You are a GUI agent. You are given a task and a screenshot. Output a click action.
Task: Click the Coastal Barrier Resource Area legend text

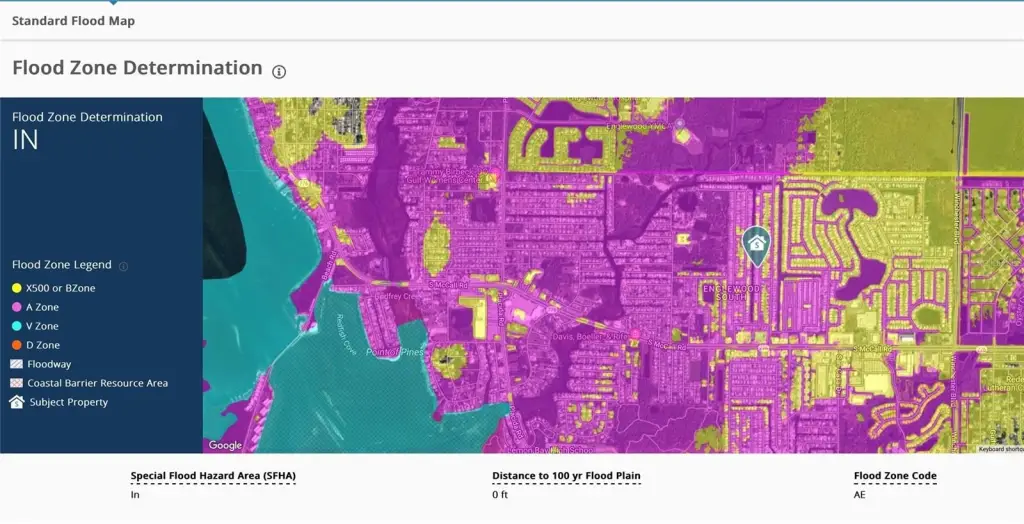(x=98, y=383)
